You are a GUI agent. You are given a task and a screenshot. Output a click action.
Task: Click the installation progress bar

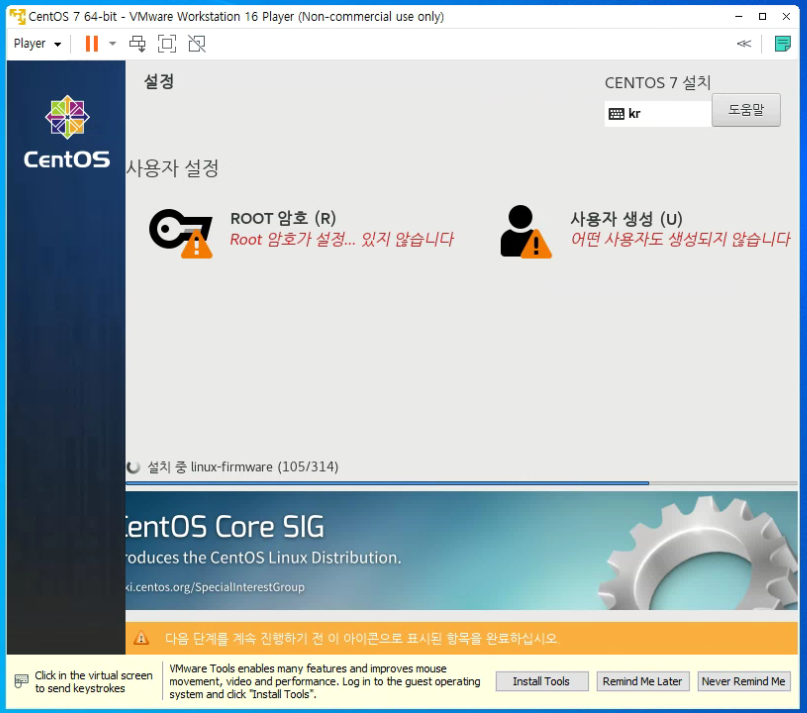tap(462, 483)
